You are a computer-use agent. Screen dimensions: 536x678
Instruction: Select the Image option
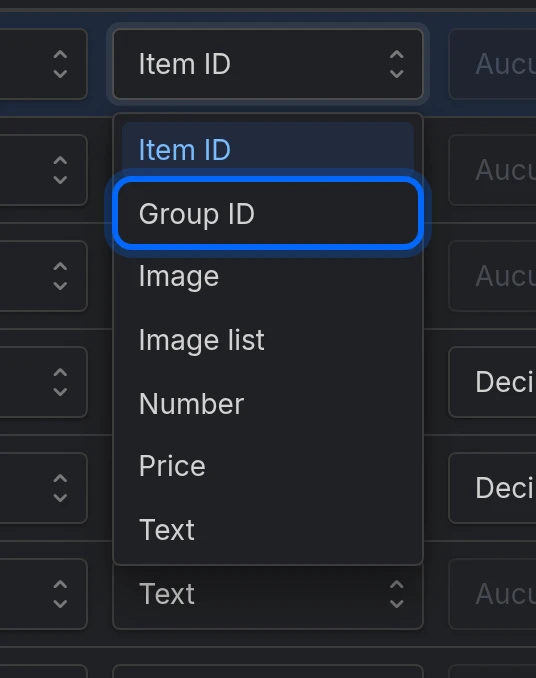coord(268,276)
